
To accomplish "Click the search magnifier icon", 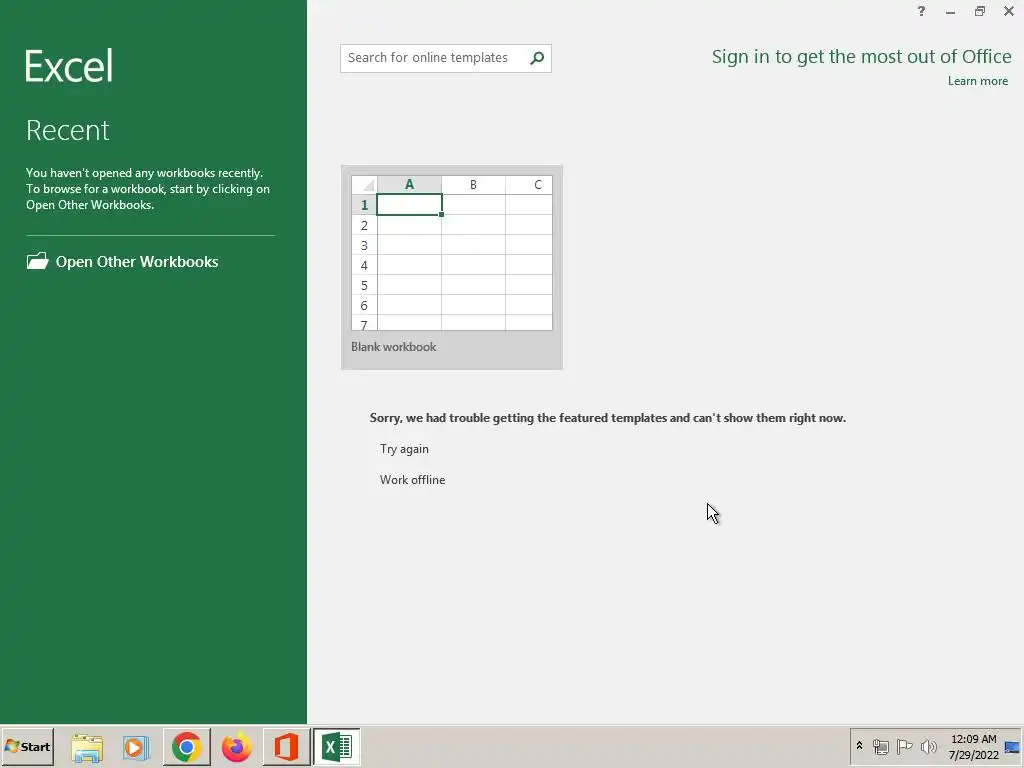I will point(537,58).
